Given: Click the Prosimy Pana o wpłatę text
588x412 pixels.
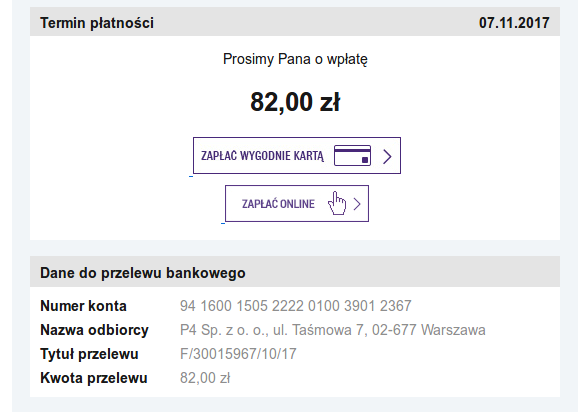Looking at the screenshot, I should pos(295,59).
